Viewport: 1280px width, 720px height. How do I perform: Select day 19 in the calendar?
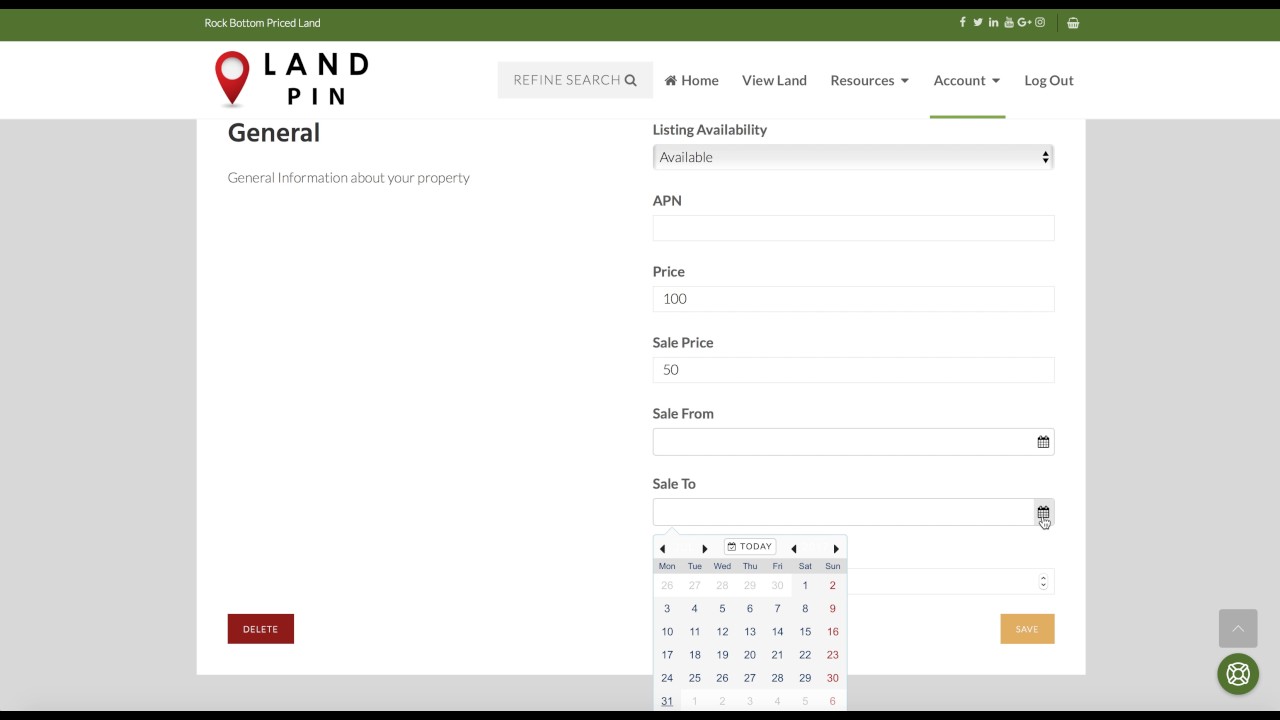pyautogui.click(x=722, y=655)
